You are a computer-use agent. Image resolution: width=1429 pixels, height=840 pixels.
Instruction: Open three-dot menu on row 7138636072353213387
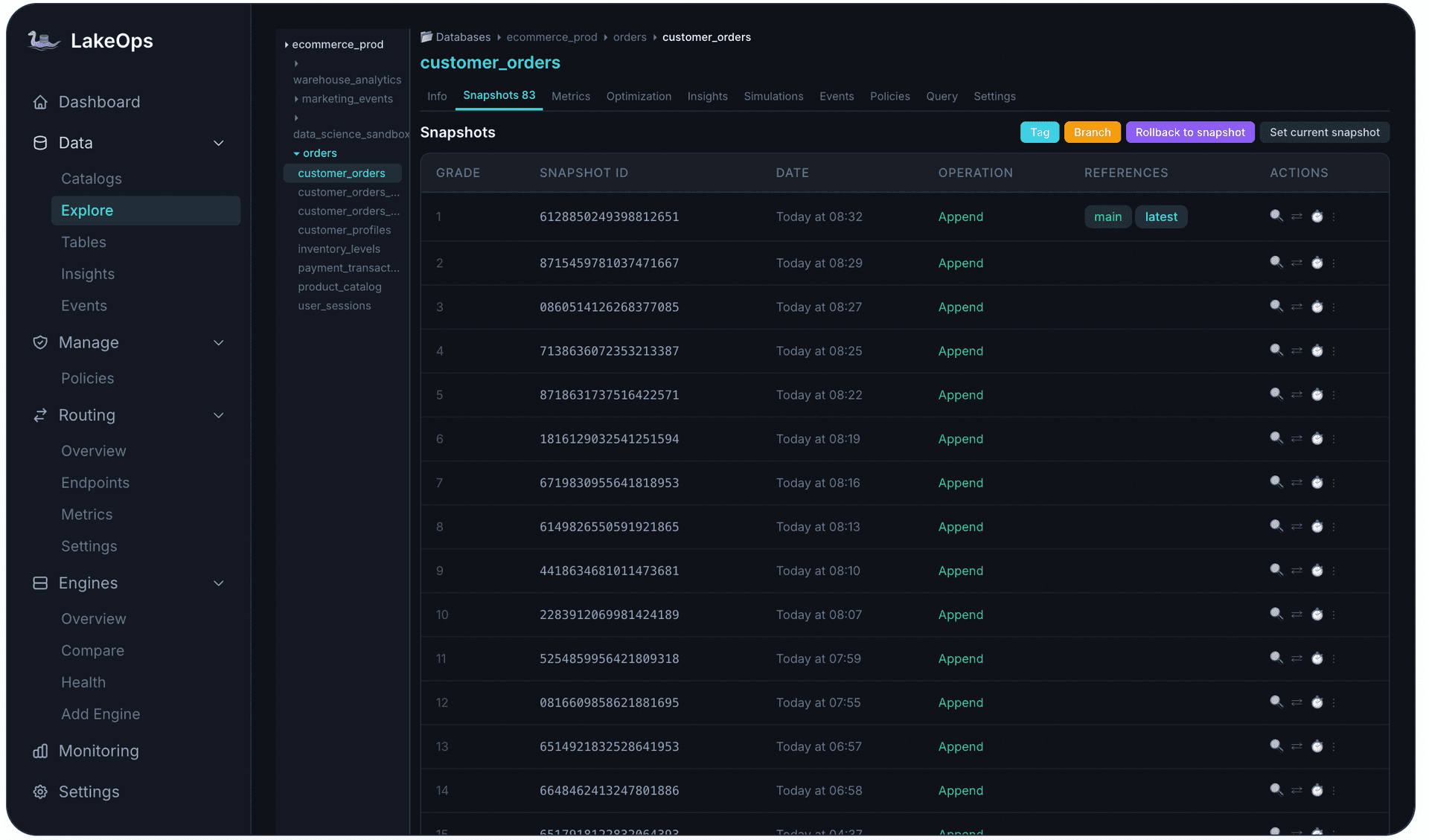coord(1334,350)
